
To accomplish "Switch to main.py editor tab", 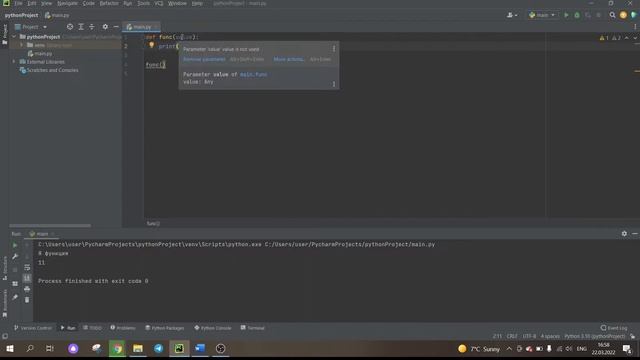I will click(x=141, y=27).
